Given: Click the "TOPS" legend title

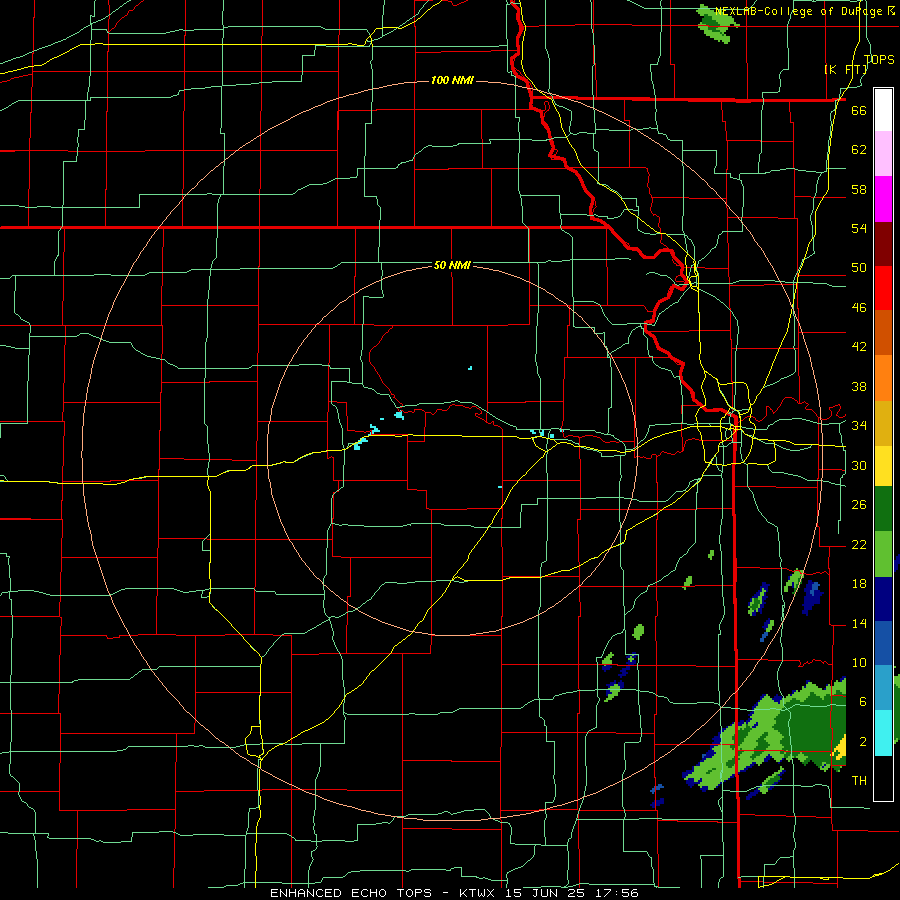Looking at the screenshot, I should pyautogui.click(x=879, y=59).
